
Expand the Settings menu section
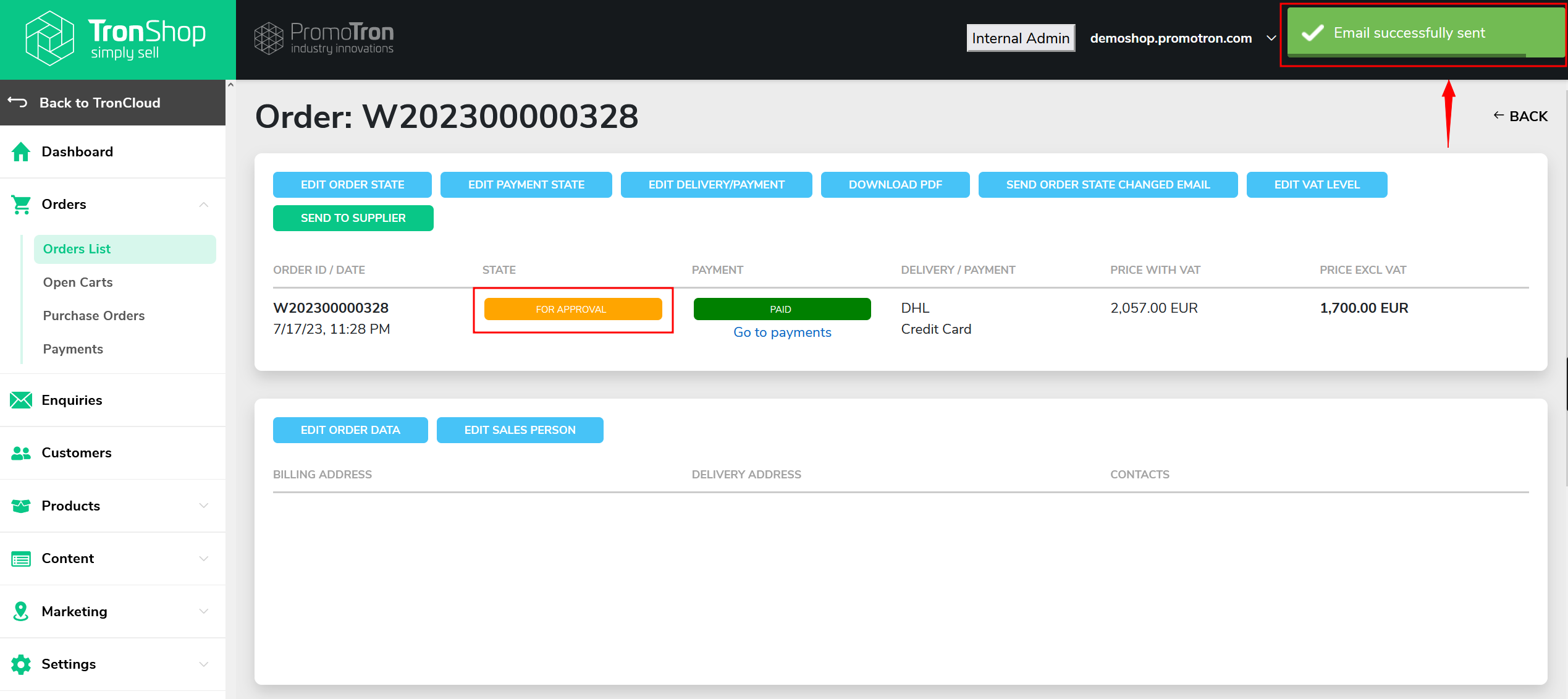click(x=204, y=664)
